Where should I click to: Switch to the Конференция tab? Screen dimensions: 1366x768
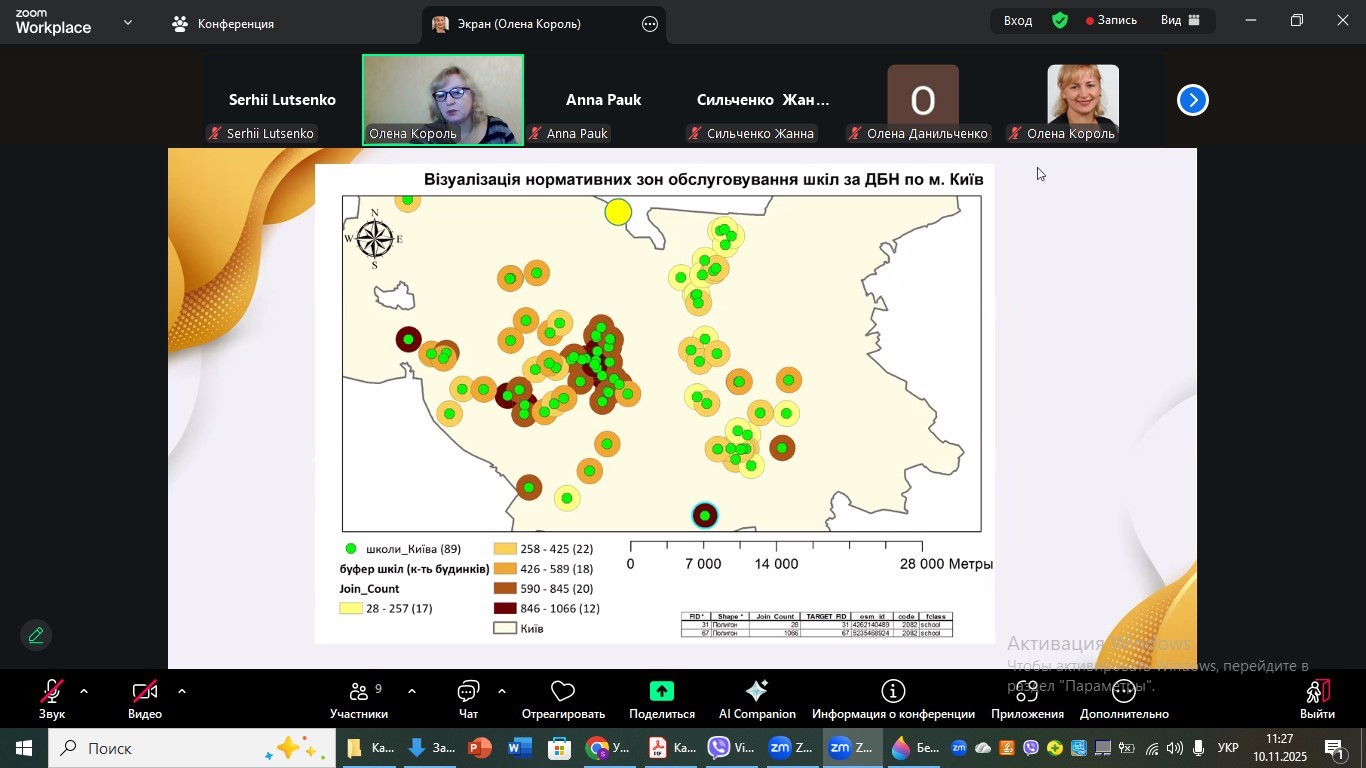click(x=224, y=24)
